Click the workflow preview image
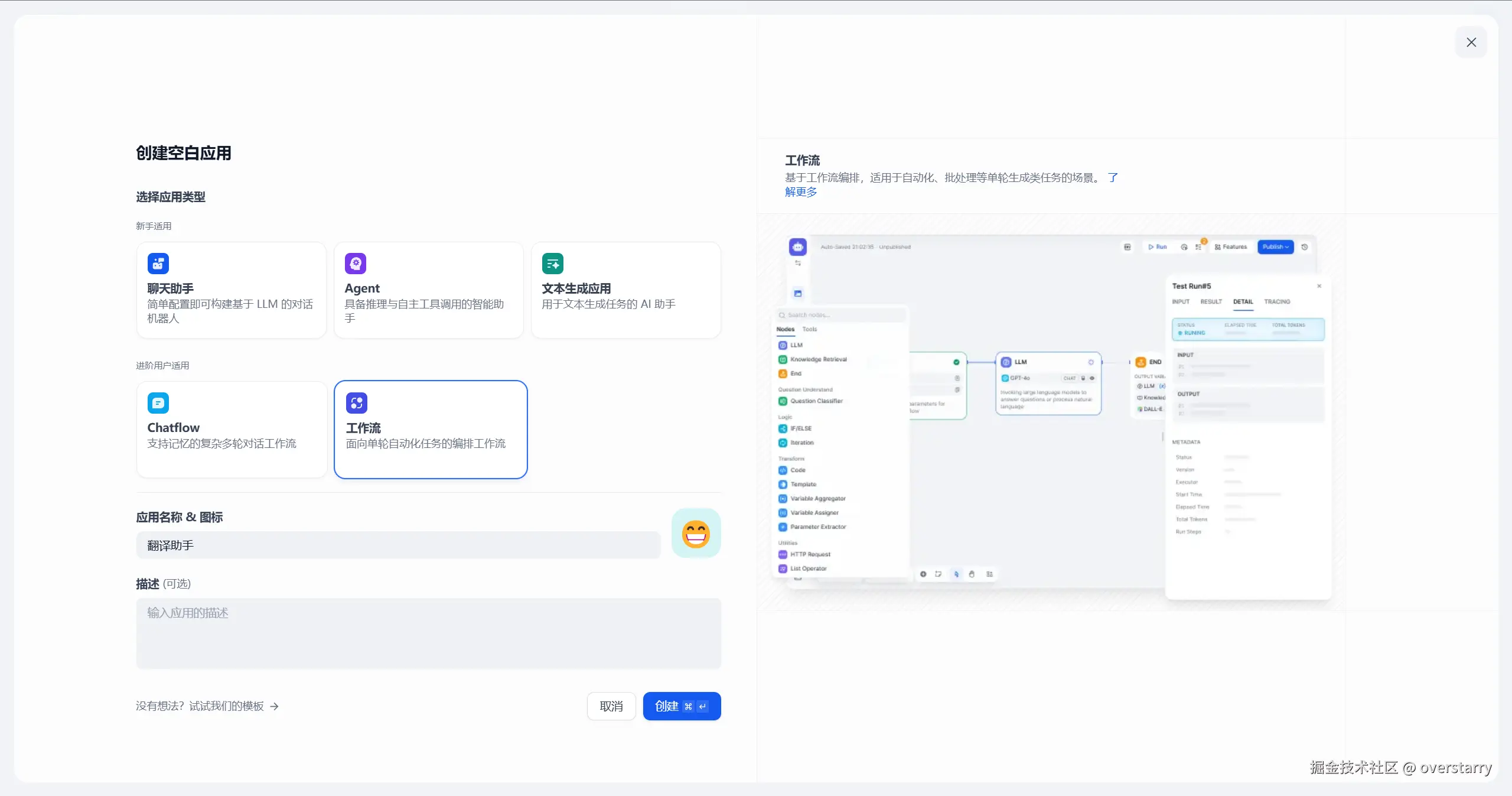The height and width of the screenshot is (796, 1512). click(x=1051, y=414)
